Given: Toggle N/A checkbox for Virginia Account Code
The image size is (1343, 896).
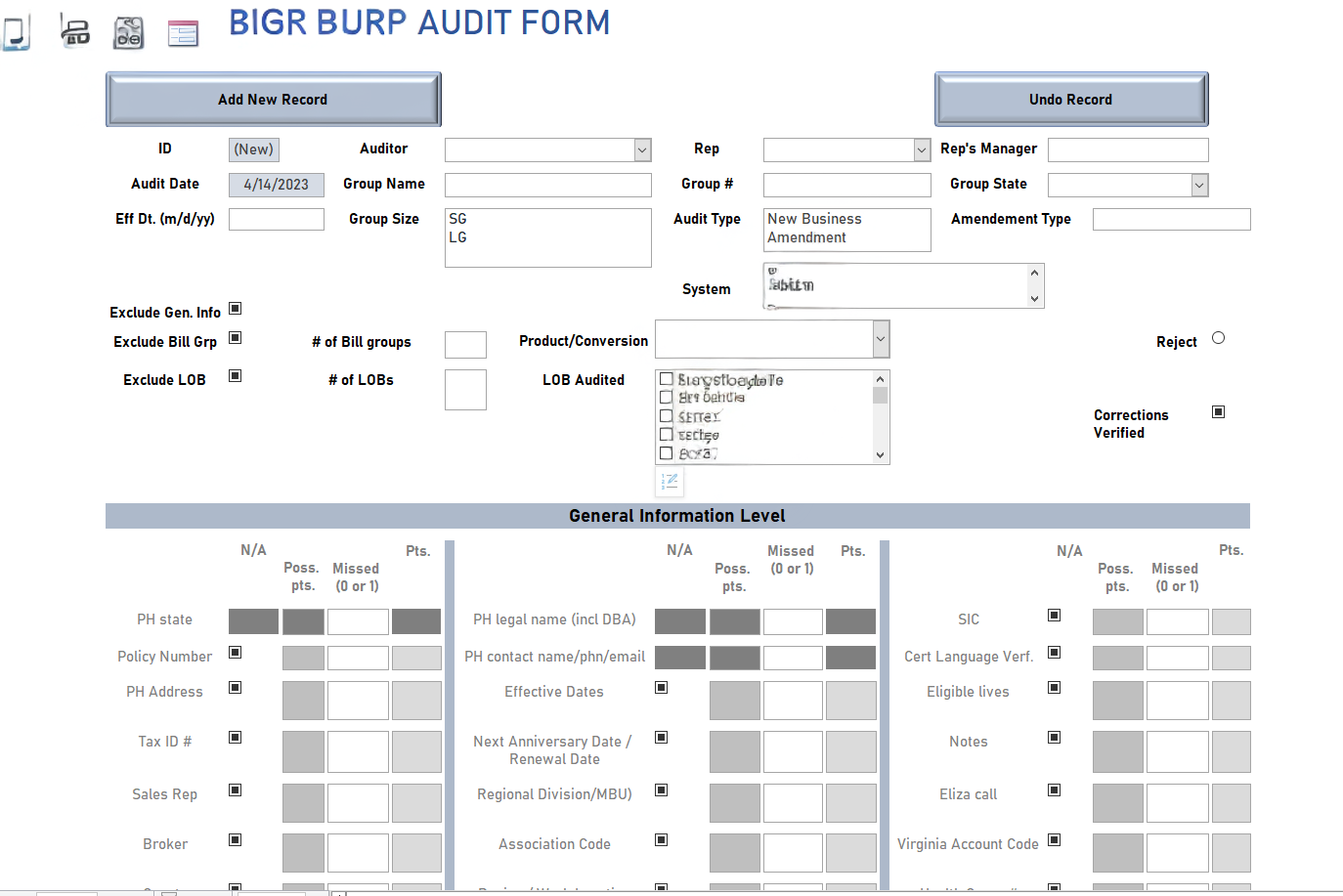Looking at the screenshot, I should (x=1055, y=840).
